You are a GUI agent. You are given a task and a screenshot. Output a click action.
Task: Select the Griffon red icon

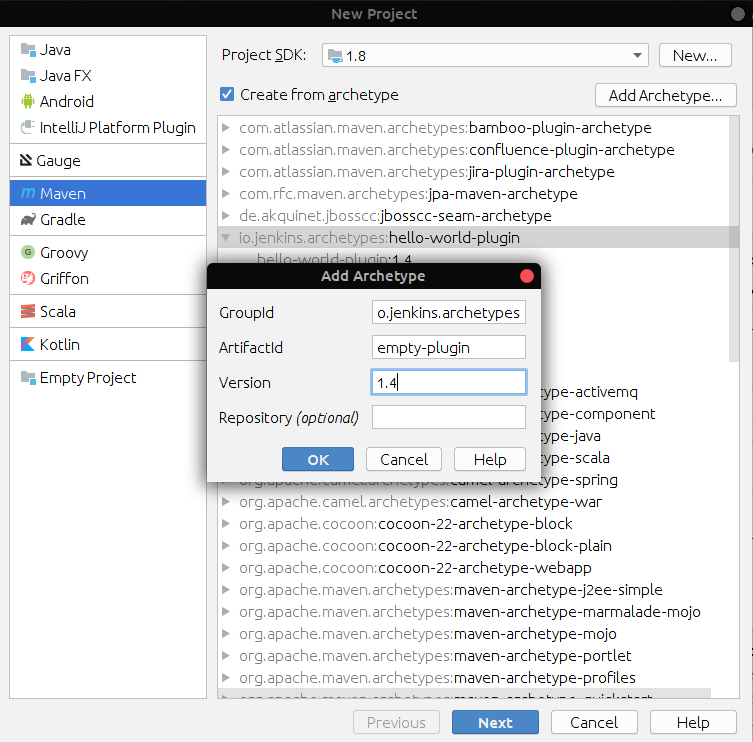click(28, 278)
